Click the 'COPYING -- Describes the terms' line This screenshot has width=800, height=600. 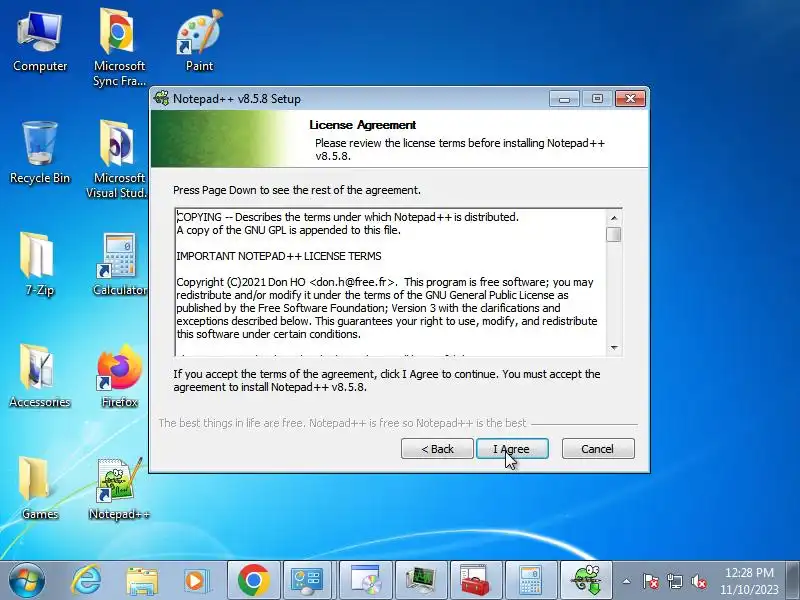[x=347, y=217]
